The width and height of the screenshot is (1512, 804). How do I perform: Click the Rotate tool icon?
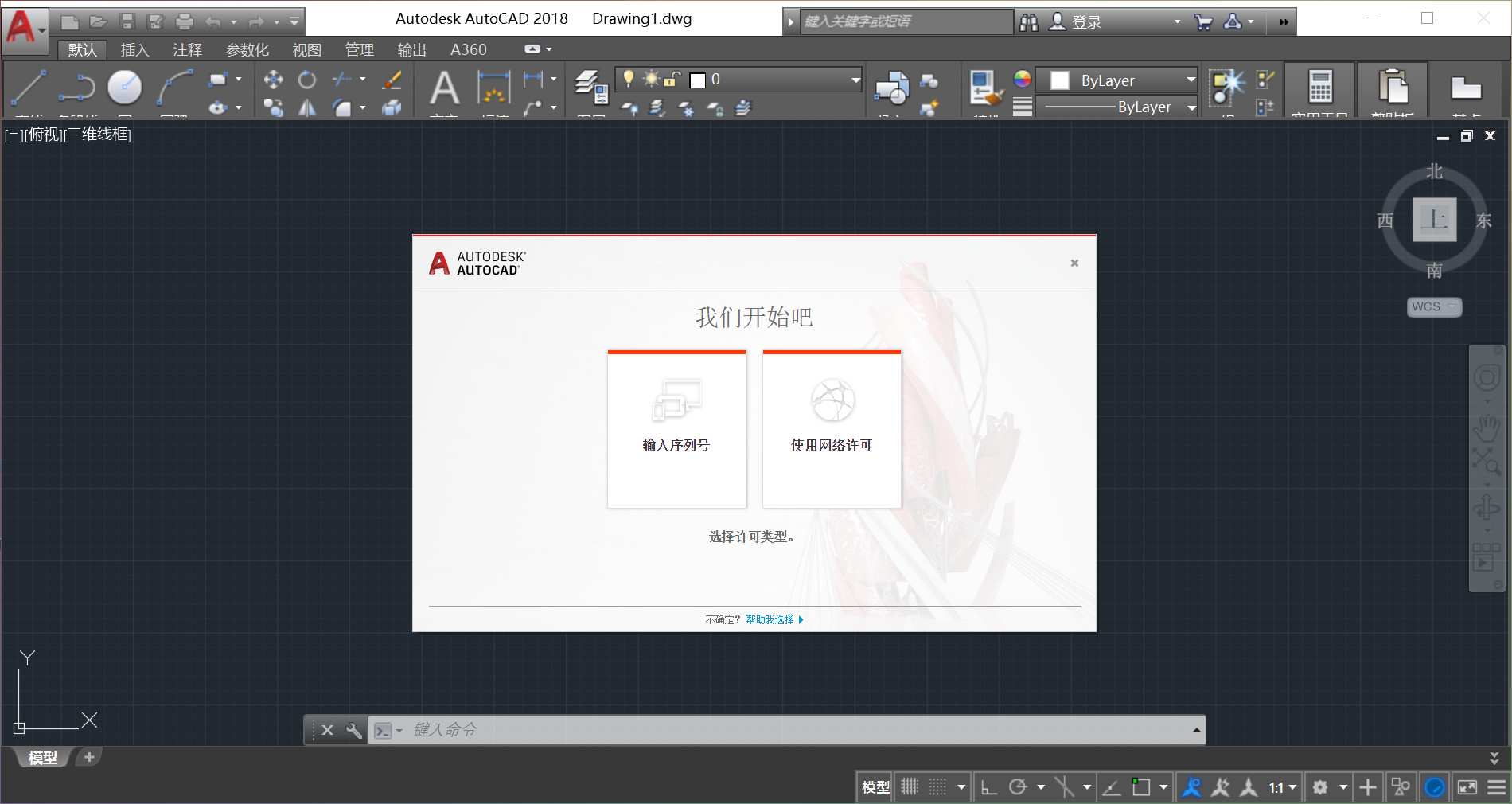pyautogui.click(x=307, y=80)
